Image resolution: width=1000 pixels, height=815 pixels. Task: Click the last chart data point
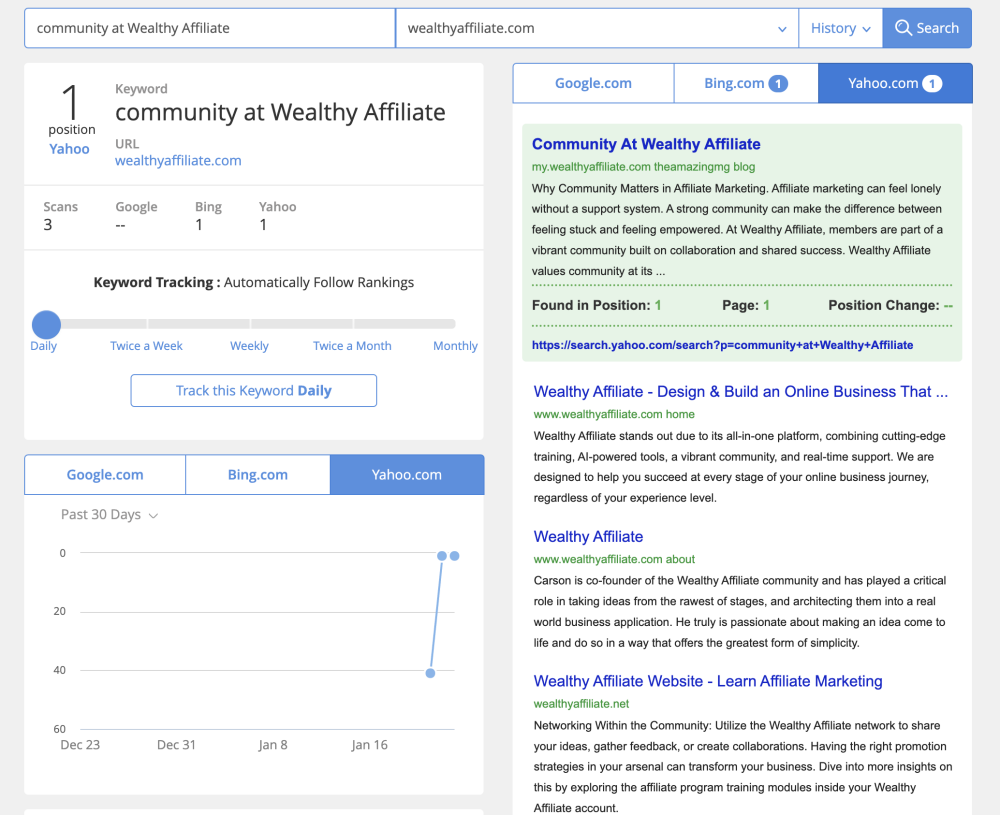[454, 556]
